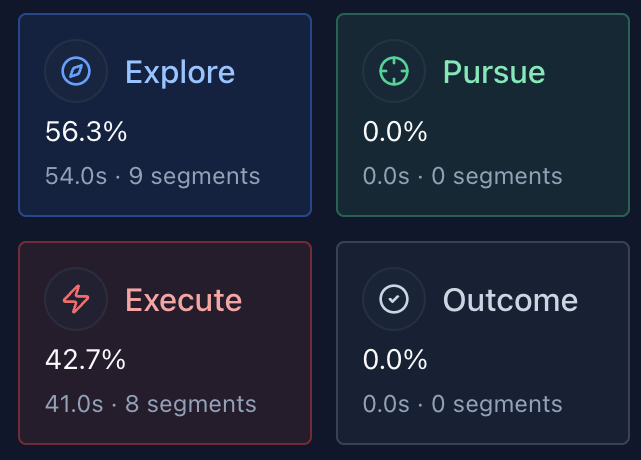641x460 pixels.
Task: Click the Outcome checkmark circle icon
Action: pos(394,299)
